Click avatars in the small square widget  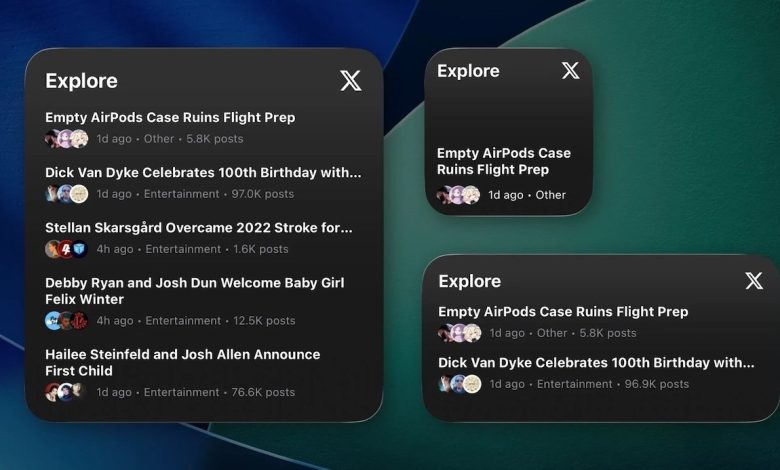coord(458,195)
